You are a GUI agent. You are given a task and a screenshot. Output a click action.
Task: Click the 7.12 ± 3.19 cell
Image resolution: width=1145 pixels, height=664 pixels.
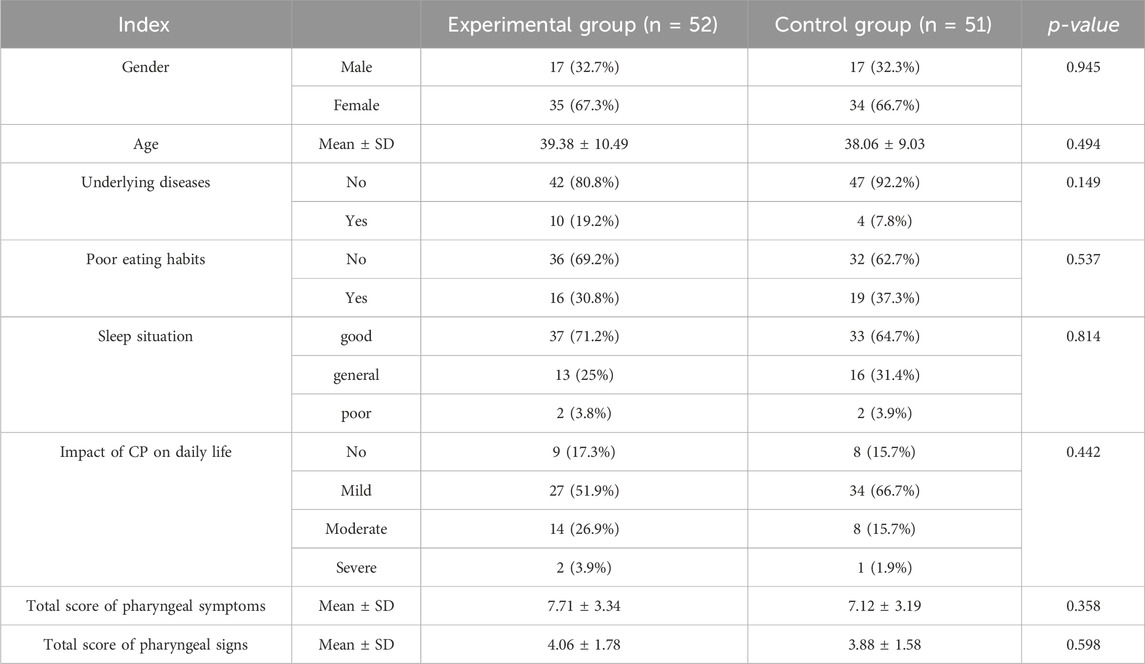[884, 606]
